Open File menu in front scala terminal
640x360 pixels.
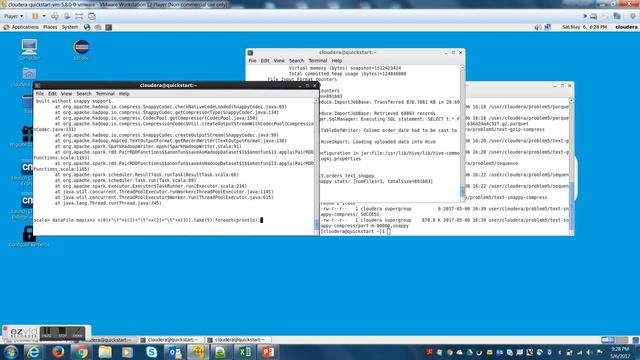[x=40, y=94]
